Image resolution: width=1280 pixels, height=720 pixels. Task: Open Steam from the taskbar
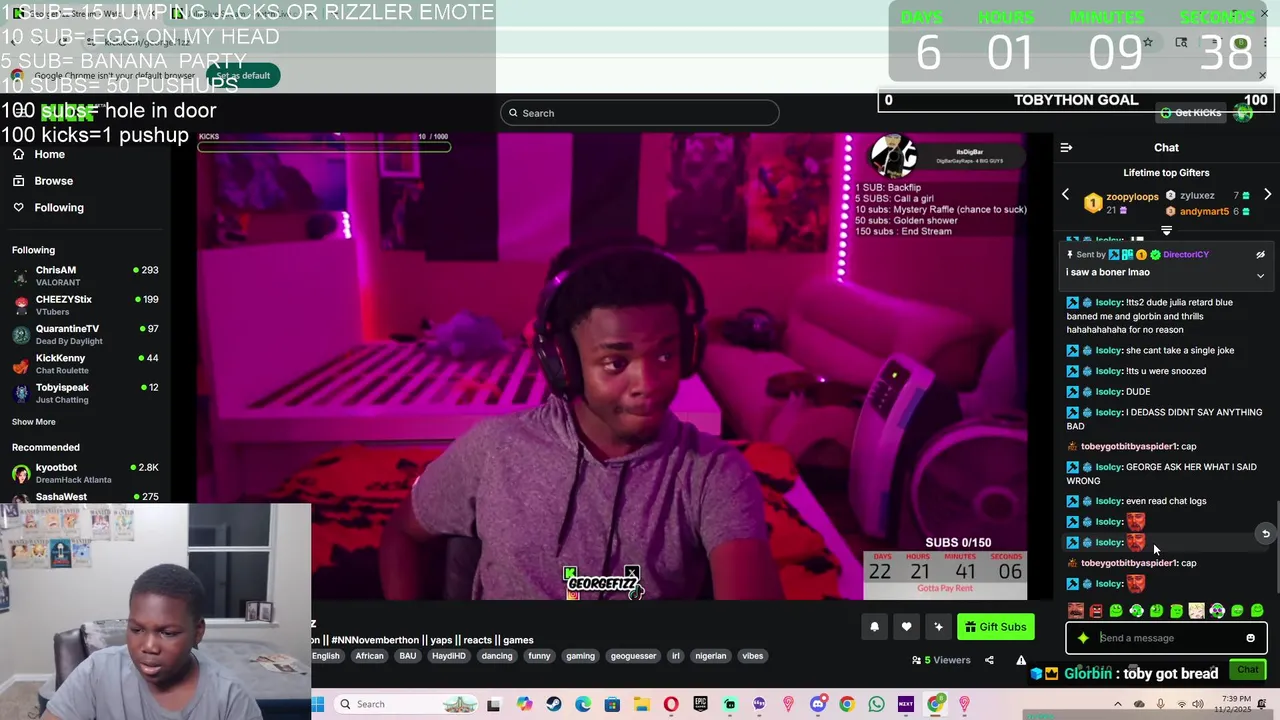[x=553, y=704]
